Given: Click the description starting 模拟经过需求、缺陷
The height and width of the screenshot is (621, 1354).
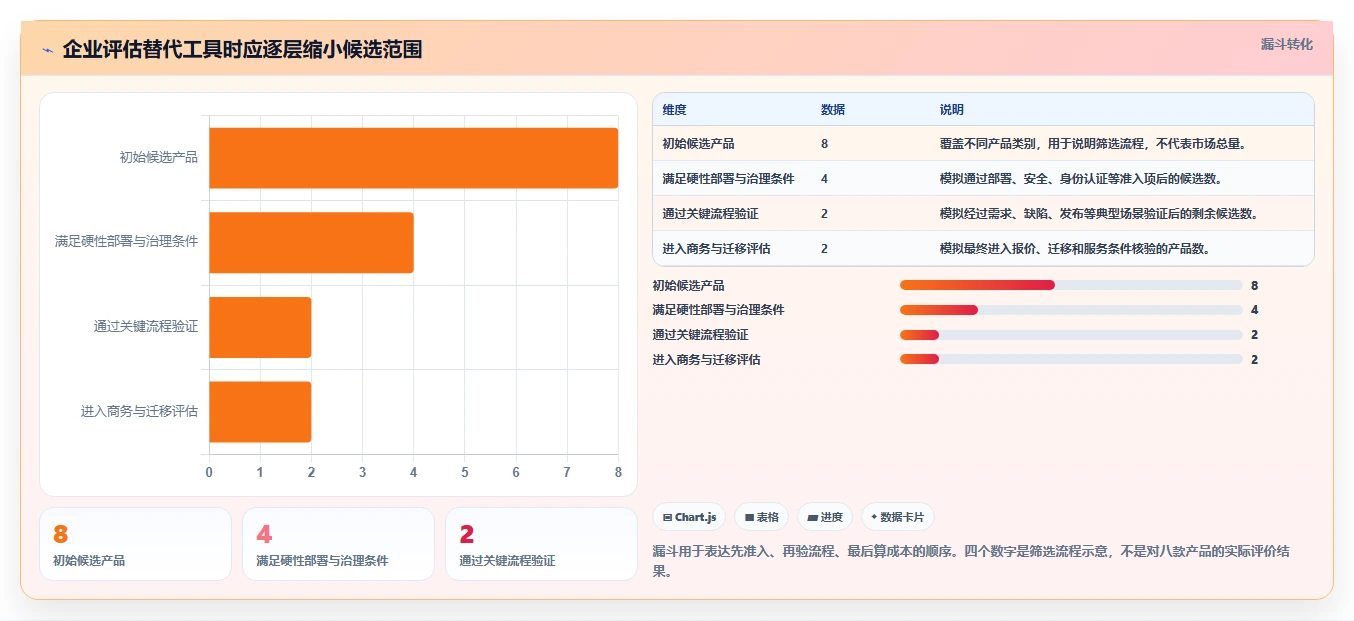Looking at the screenshot, I should (x=1099, y=214).
